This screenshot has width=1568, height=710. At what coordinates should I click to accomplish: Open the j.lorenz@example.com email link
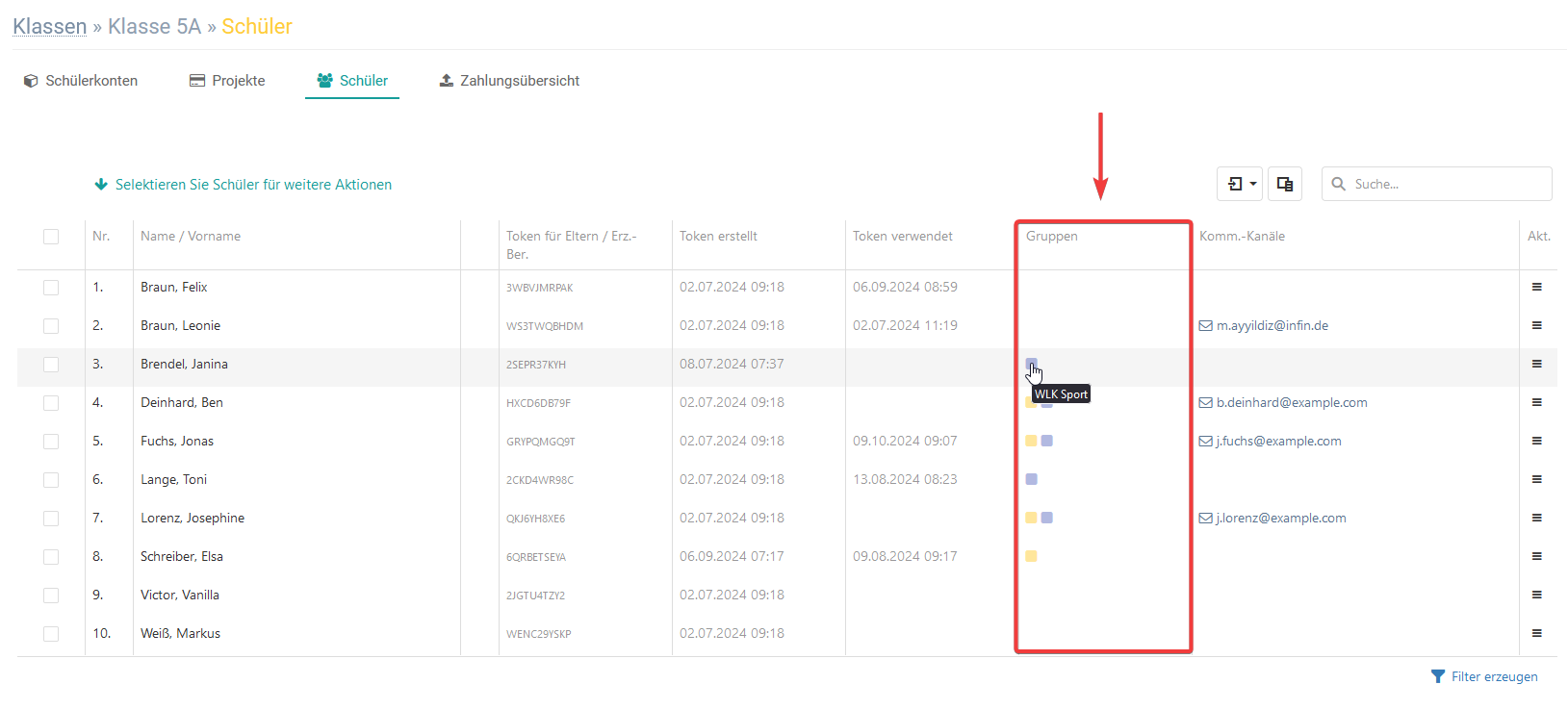(x=1281, y=518)
